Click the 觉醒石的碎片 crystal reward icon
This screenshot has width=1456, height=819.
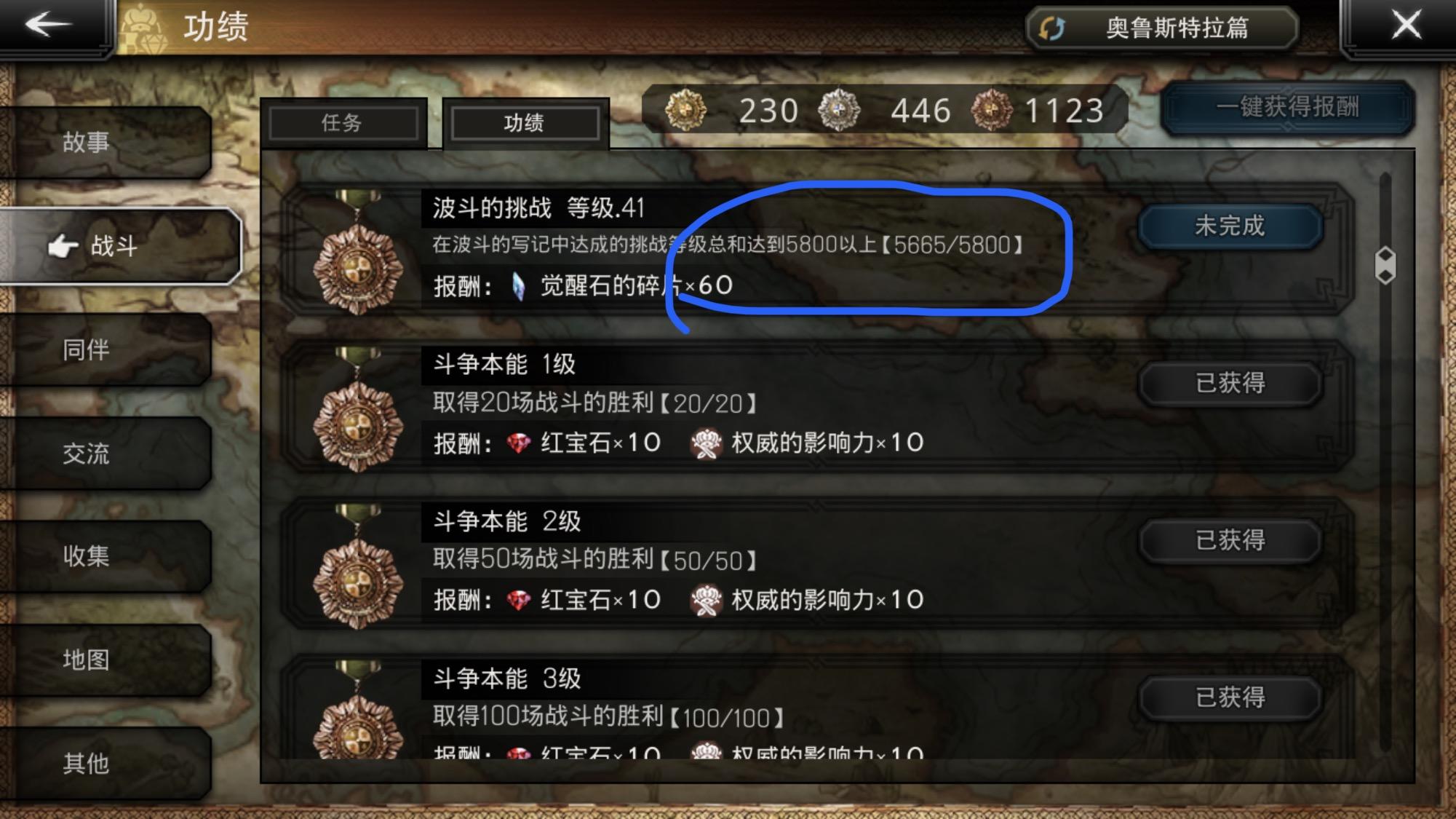click(518, 286)
